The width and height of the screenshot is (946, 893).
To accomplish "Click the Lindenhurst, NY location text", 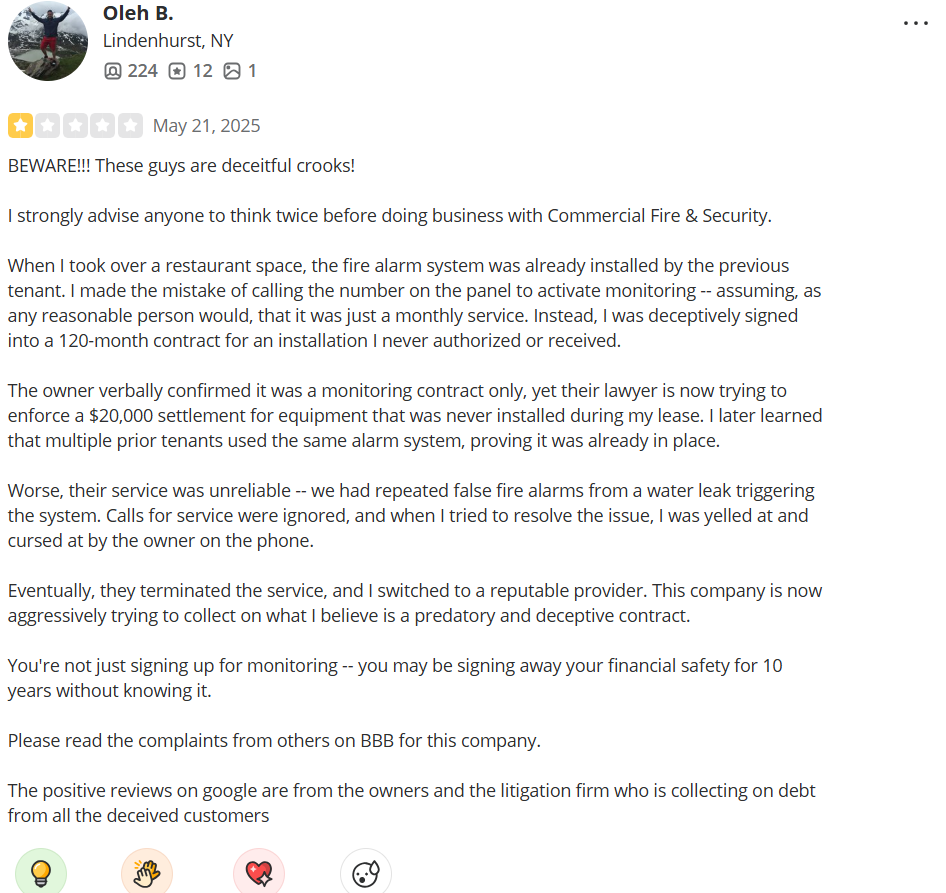I will point(168,40).
